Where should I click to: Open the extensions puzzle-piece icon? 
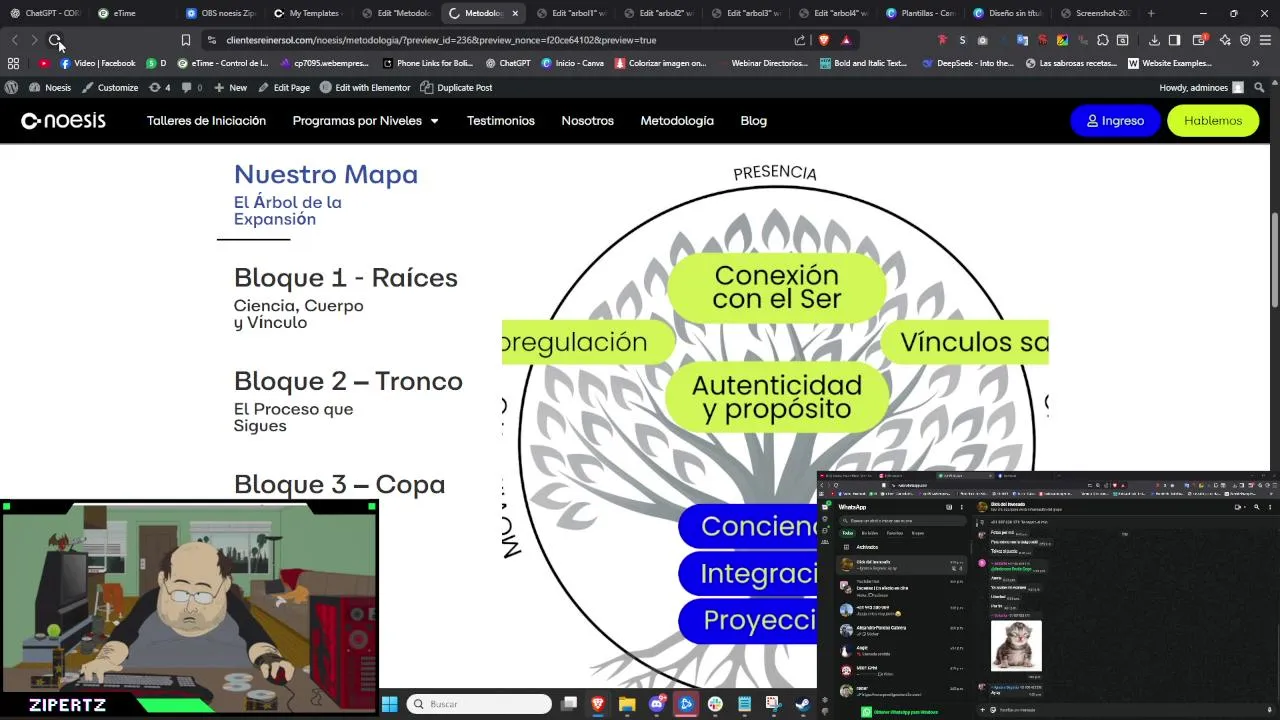[x=1102, y=40]
